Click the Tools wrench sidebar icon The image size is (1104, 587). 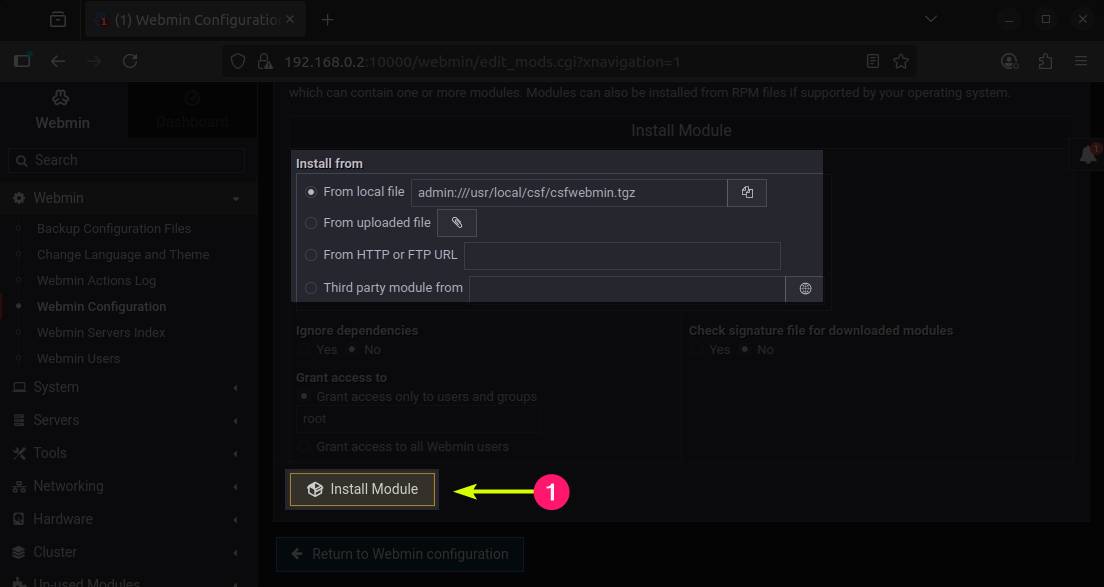pyautogui.click(x=19, y=453)
